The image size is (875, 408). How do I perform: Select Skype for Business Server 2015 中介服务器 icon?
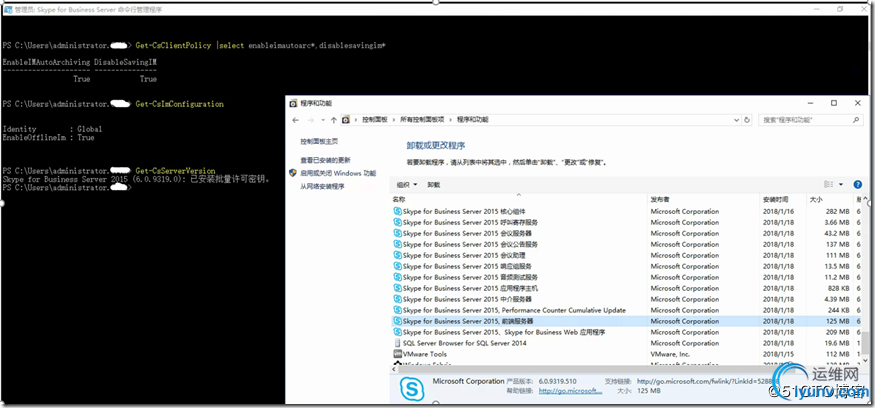[397, 299]
